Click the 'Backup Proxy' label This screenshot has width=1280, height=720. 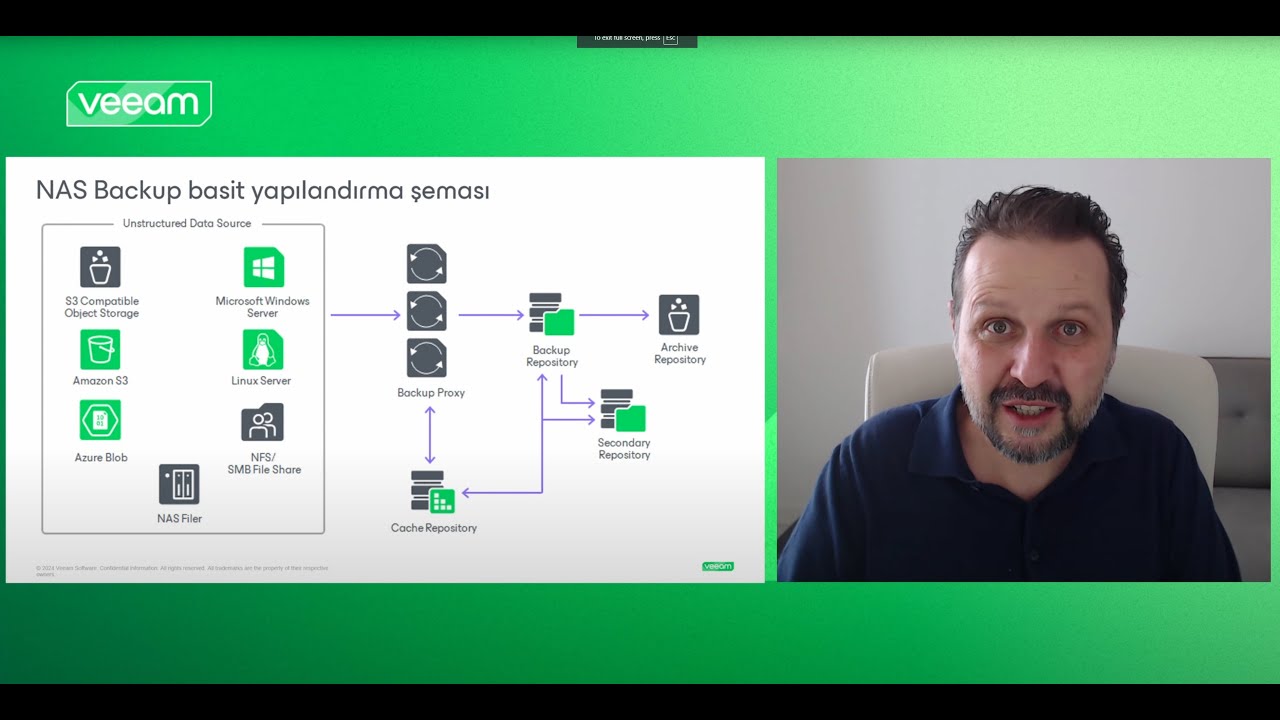pos(431,393)
